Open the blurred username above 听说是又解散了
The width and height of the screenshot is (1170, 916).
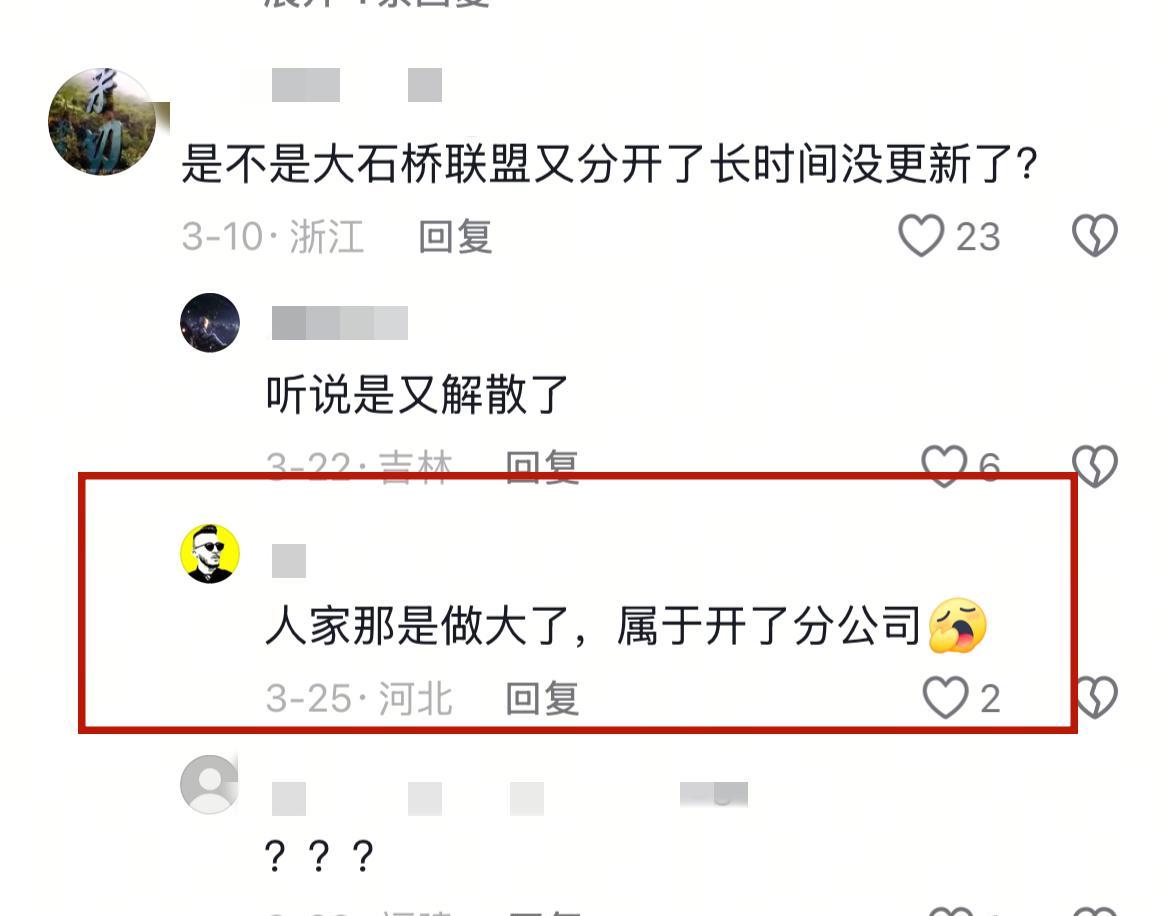click(x=340, y=323)
